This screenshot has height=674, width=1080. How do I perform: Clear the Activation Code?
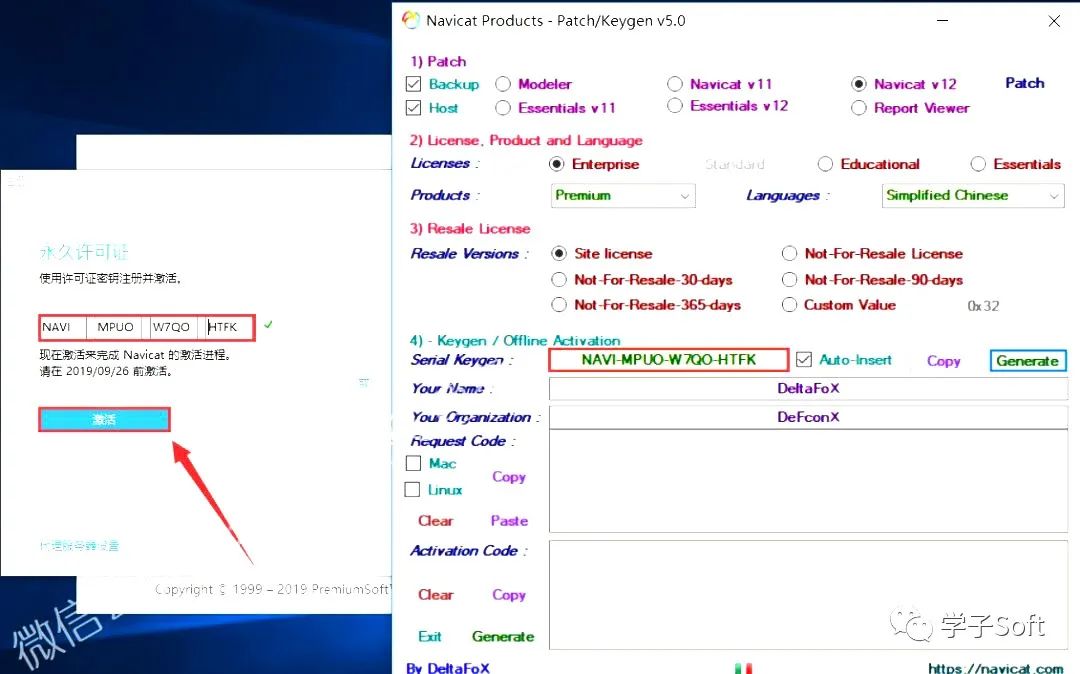point(435,594)
